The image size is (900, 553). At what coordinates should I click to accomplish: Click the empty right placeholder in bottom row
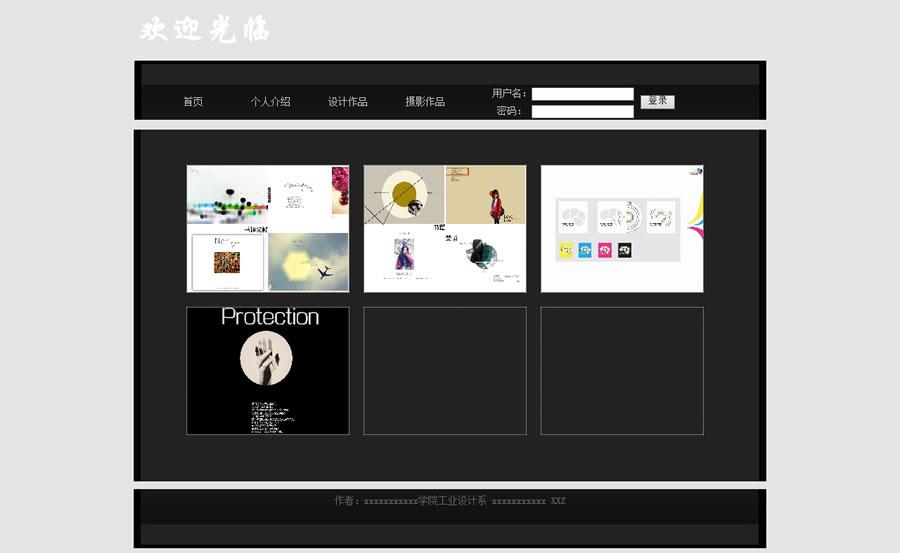621,370
